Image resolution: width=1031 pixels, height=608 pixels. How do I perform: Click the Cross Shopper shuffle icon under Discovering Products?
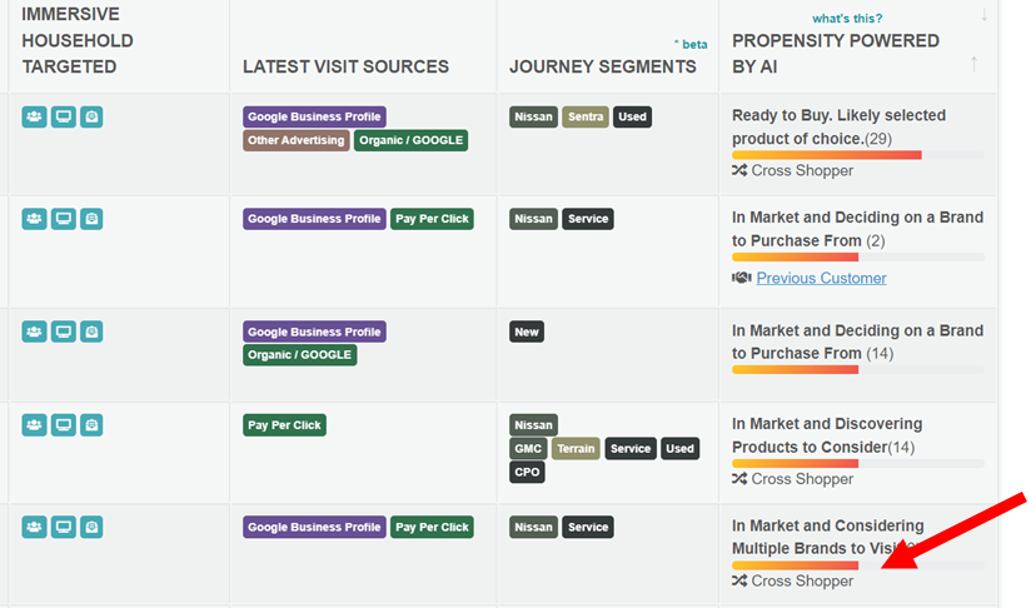[740, 479]
